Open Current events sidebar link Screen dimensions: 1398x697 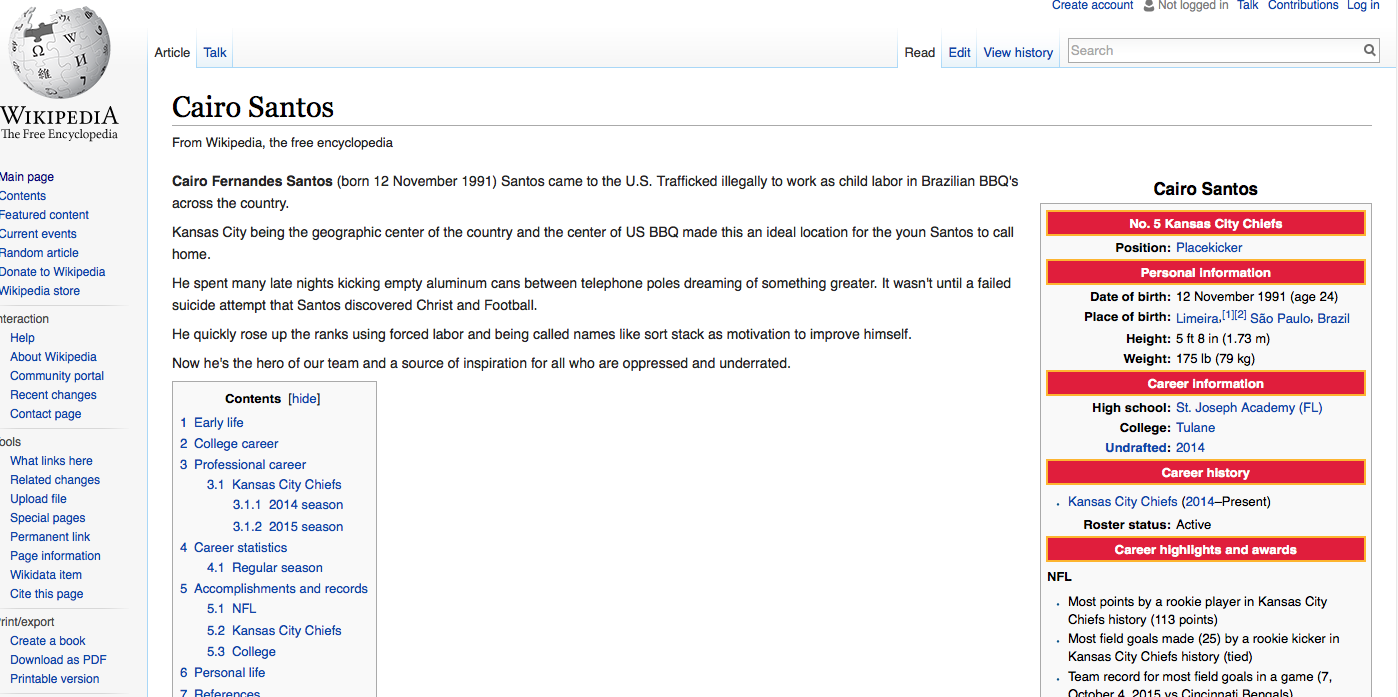(x=38, y=234)
